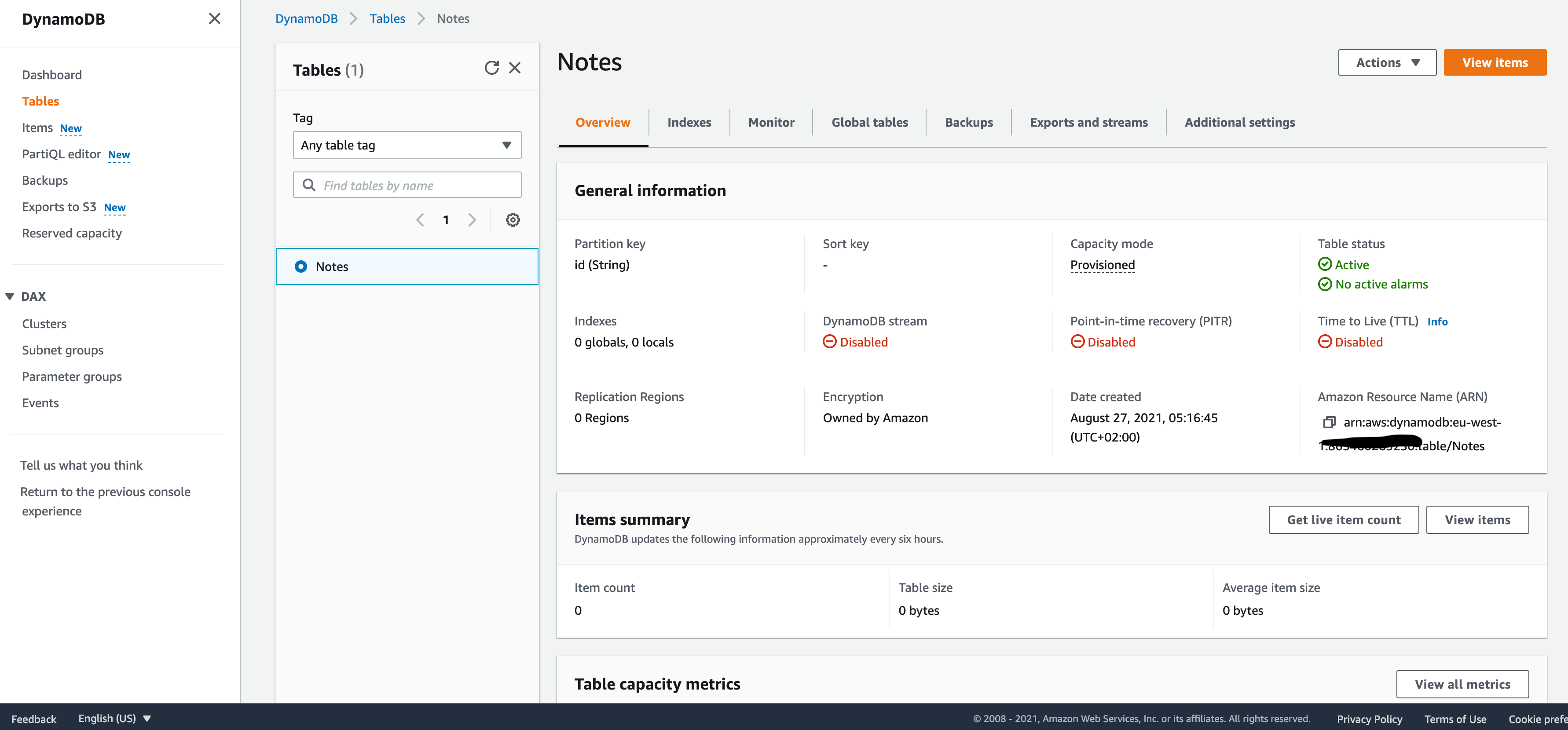This screenshot has height=730, width=1568.
Task: Navigate to Tables via the breadcrumb
Action: [387, 18]
